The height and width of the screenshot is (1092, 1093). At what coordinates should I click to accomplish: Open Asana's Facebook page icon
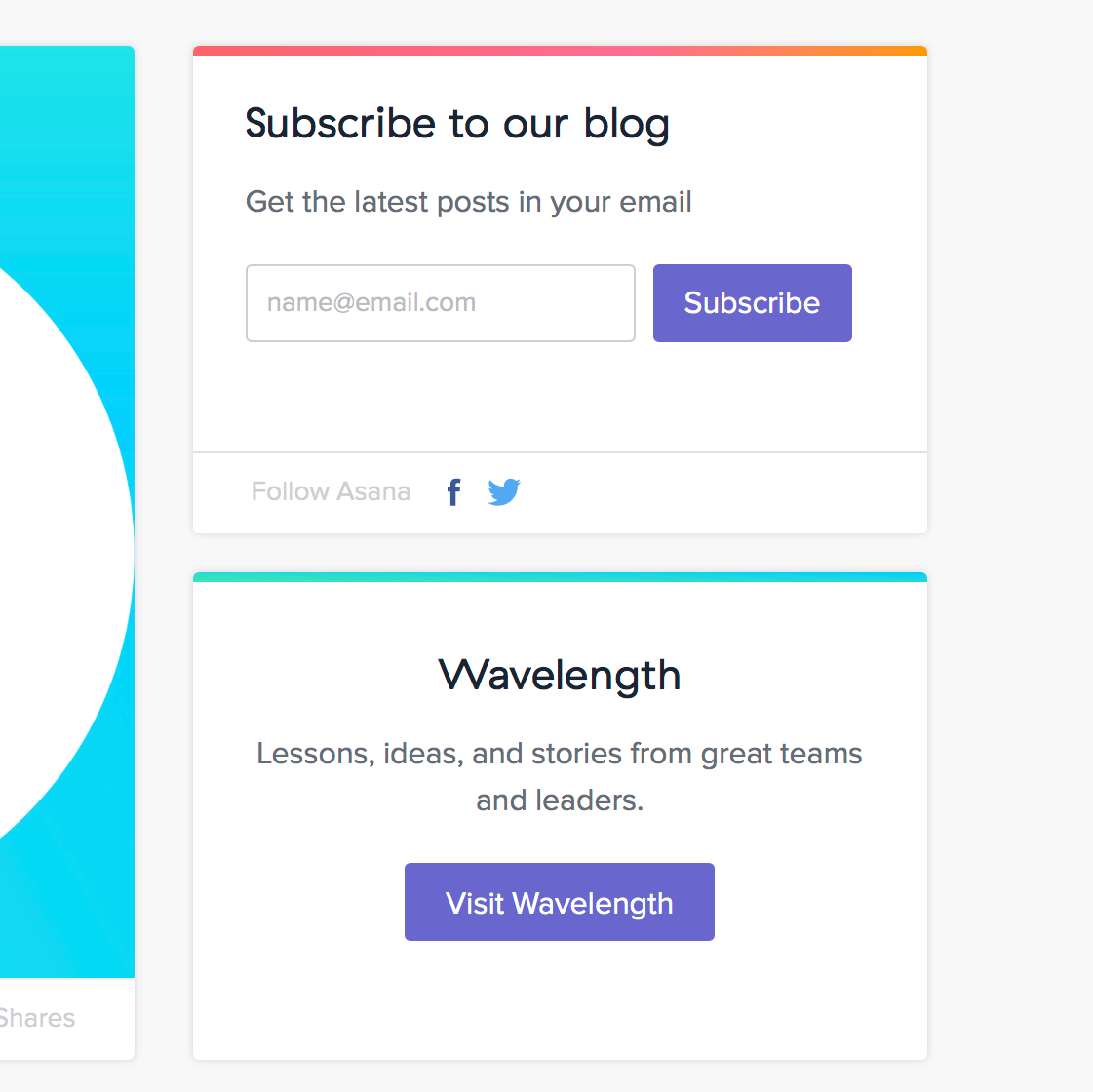[453, 492]
